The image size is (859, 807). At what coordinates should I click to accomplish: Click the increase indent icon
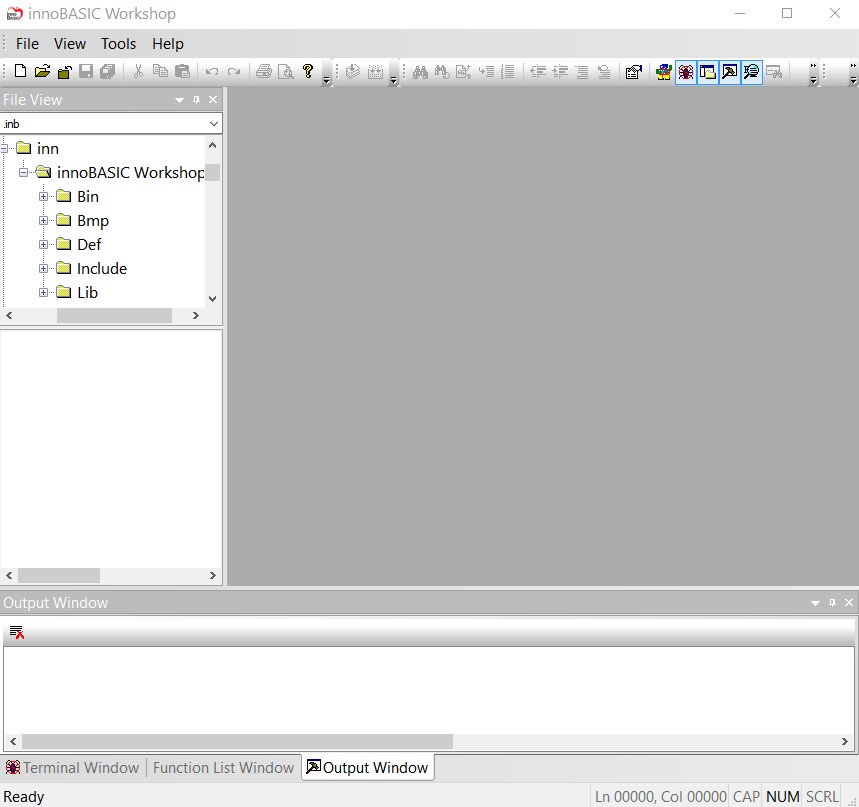tap(560, 71)
